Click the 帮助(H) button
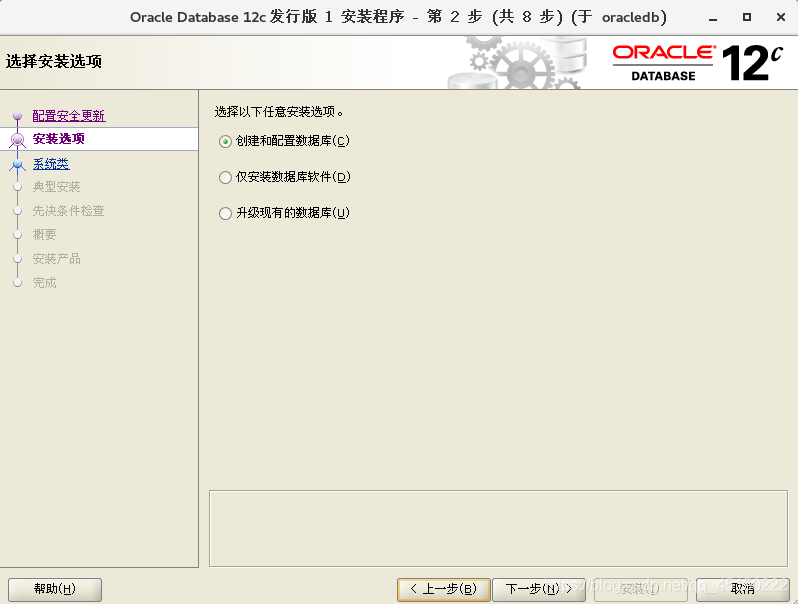 point(55,589)
